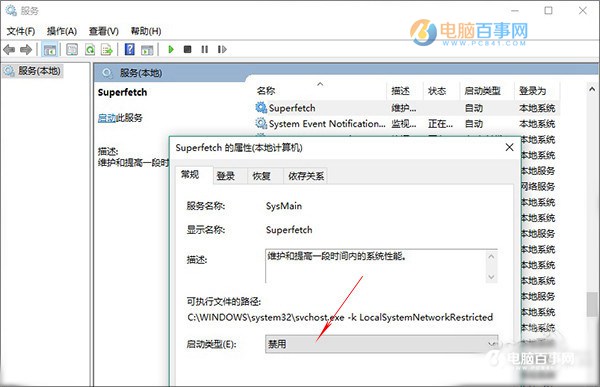
Task: Click the Back arrow in the toolbar
Action: pos(9,49)
